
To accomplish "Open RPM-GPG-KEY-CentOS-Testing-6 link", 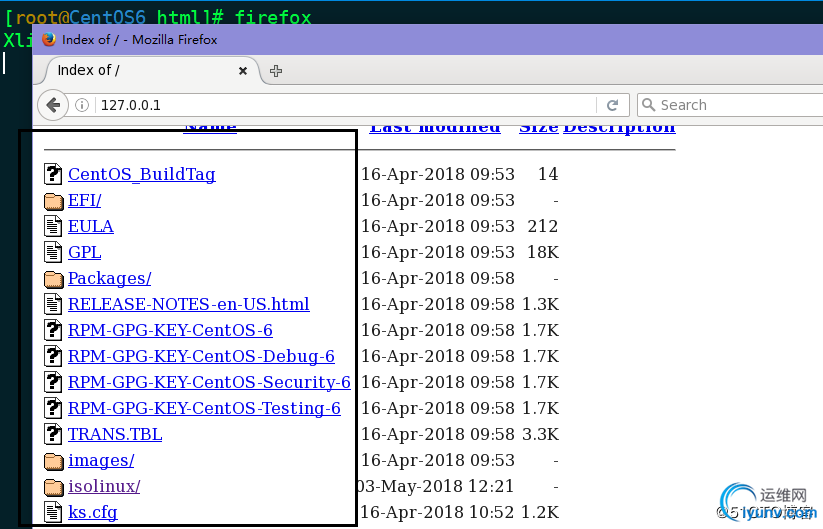I will click(204, 408).
